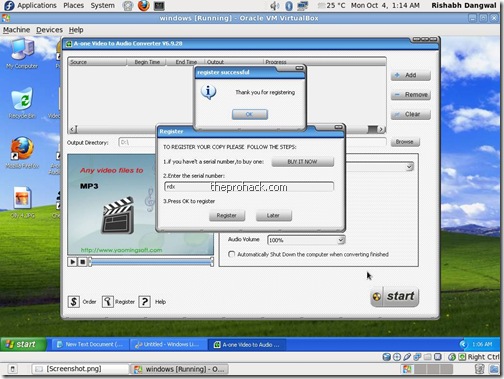504x379 pixels.
Task: Click the BUY IT NOW button
Action: click(302, 162)
